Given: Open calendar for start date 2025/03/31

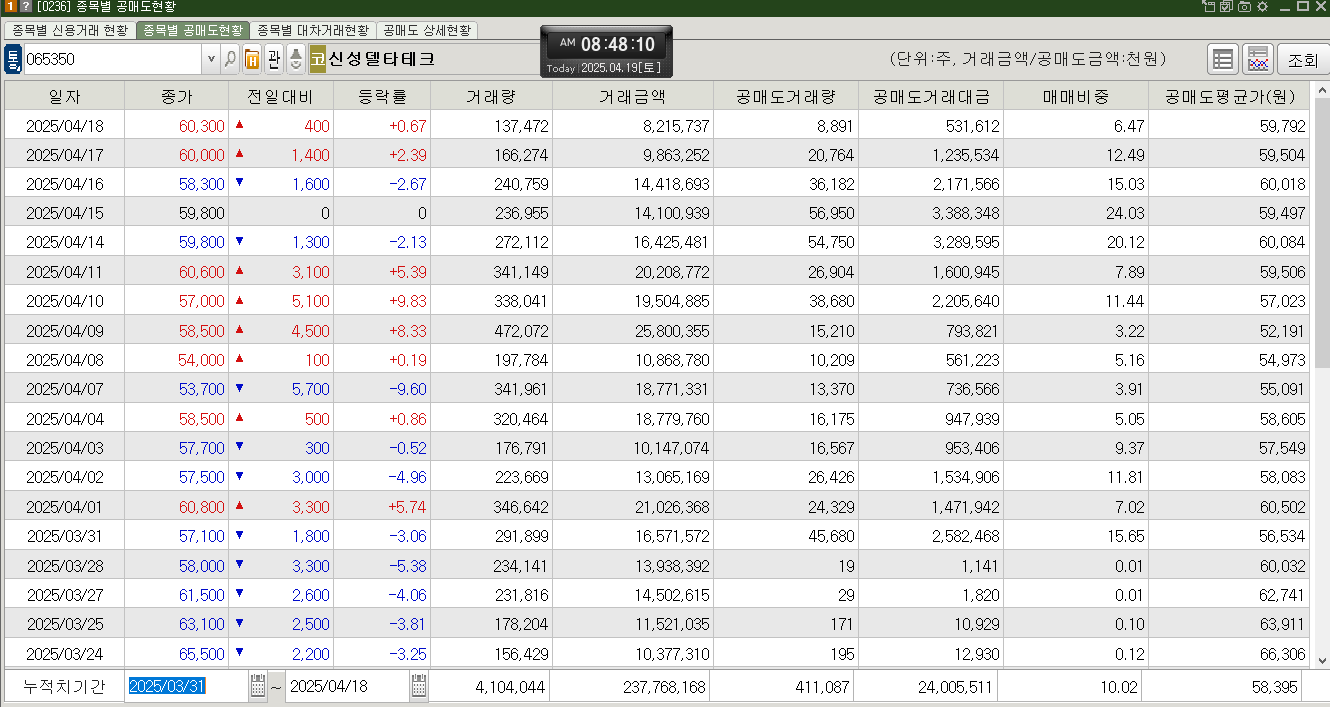Looking at the screenshot, I should coord(258,687).
